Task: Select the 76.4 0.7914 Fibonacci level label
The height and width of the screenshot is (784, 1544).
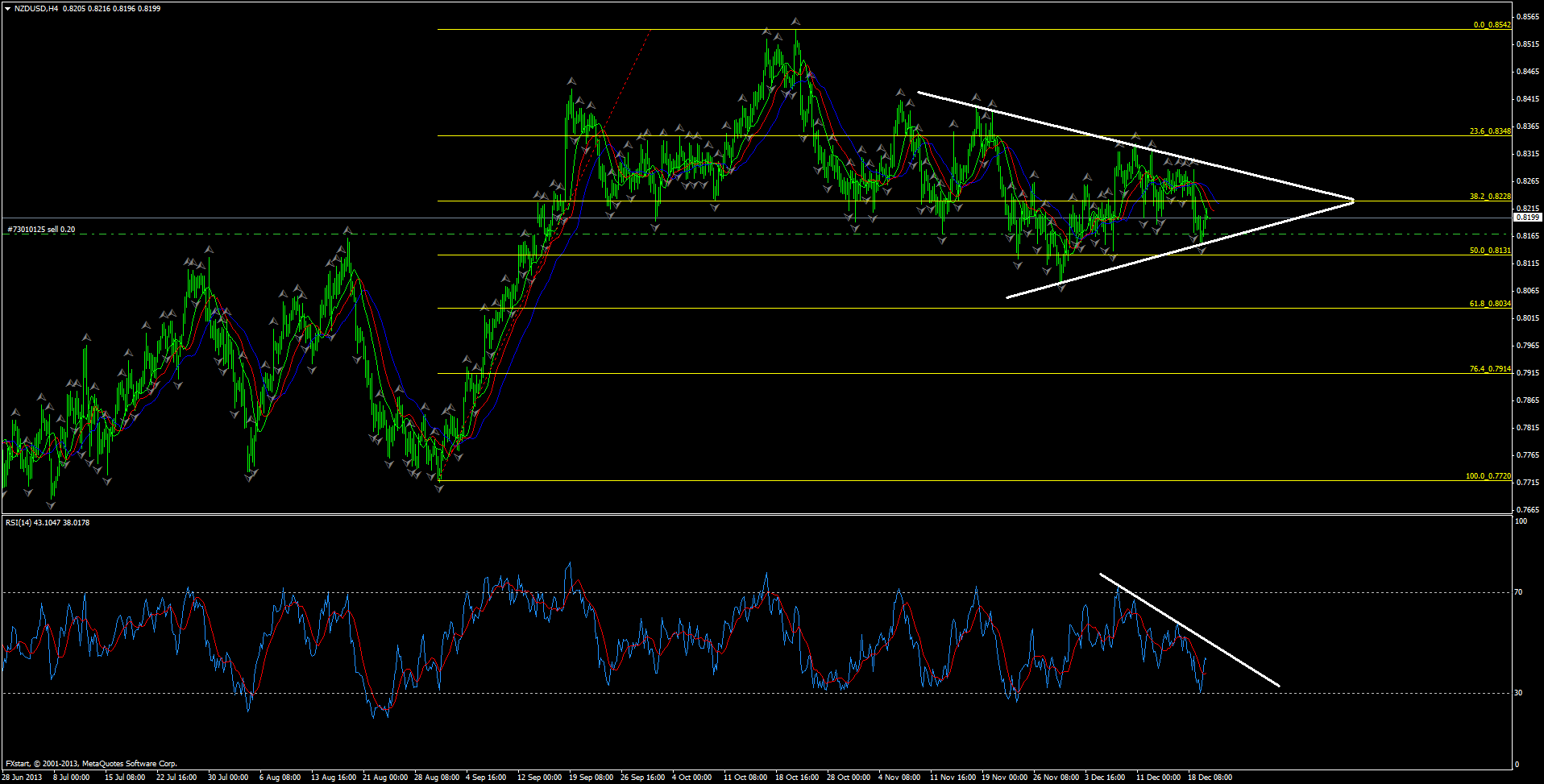Action: [x=1490, y=369]
